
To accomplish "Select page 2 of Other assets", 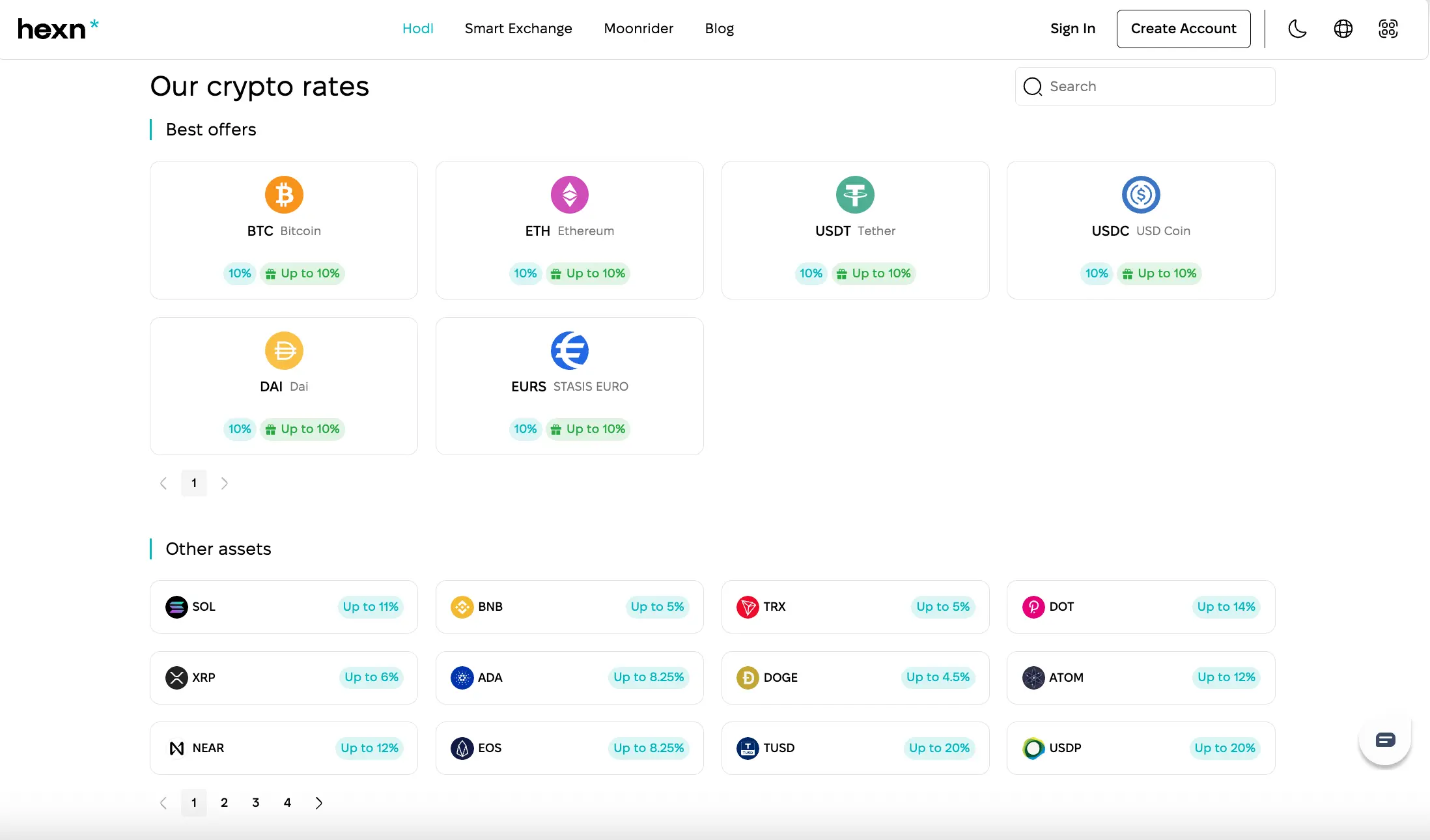I will 225,803.
